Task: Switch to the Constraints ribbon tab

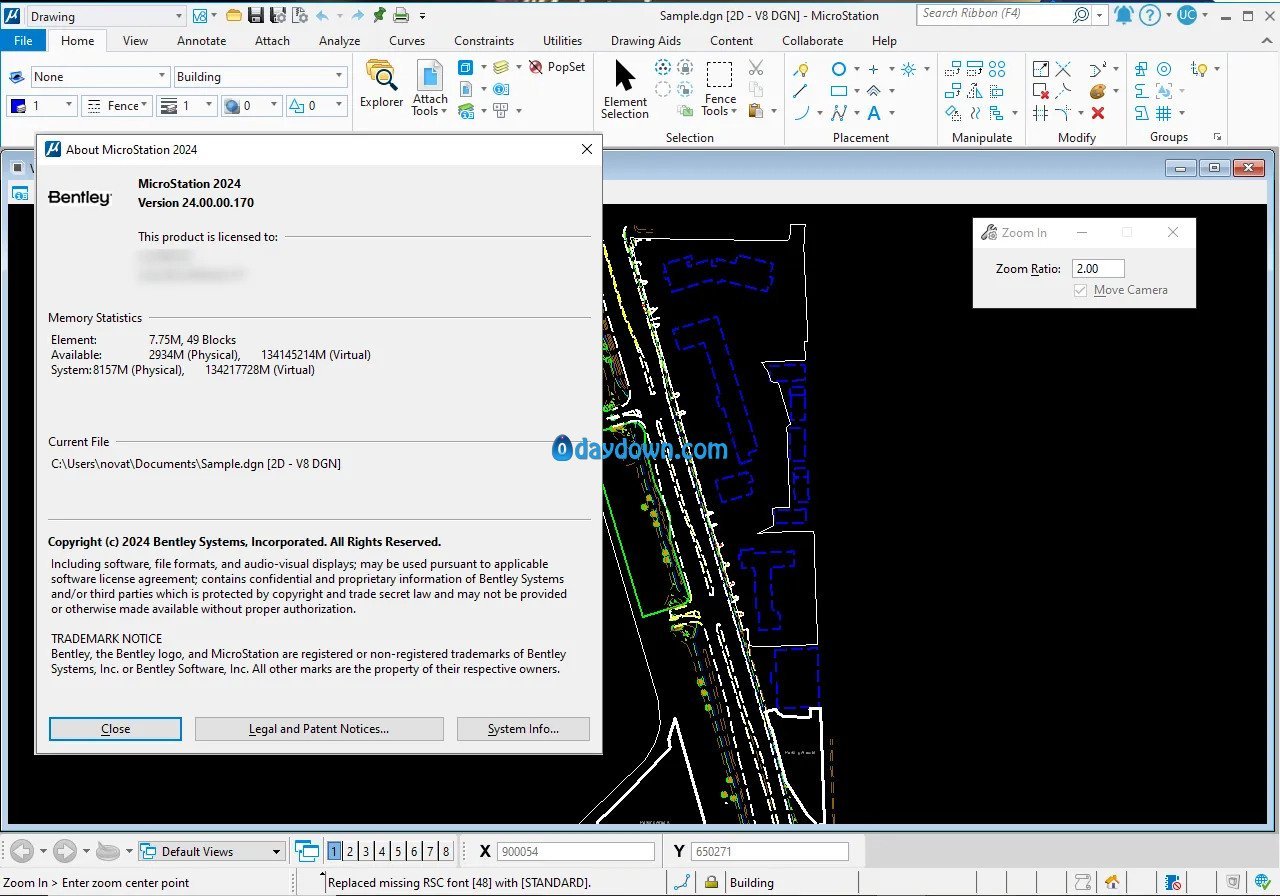Action: click(484, 41)
